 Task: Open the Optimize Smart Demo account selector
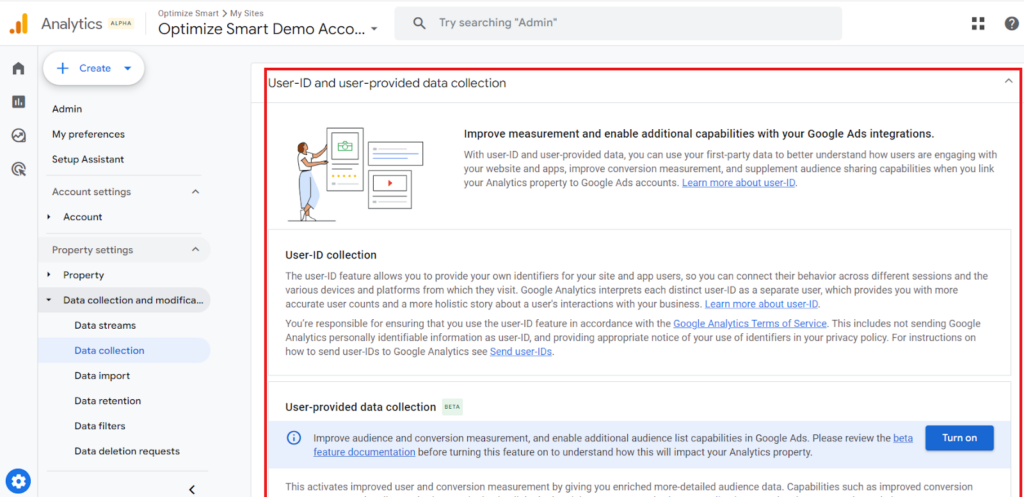point(268,29)
